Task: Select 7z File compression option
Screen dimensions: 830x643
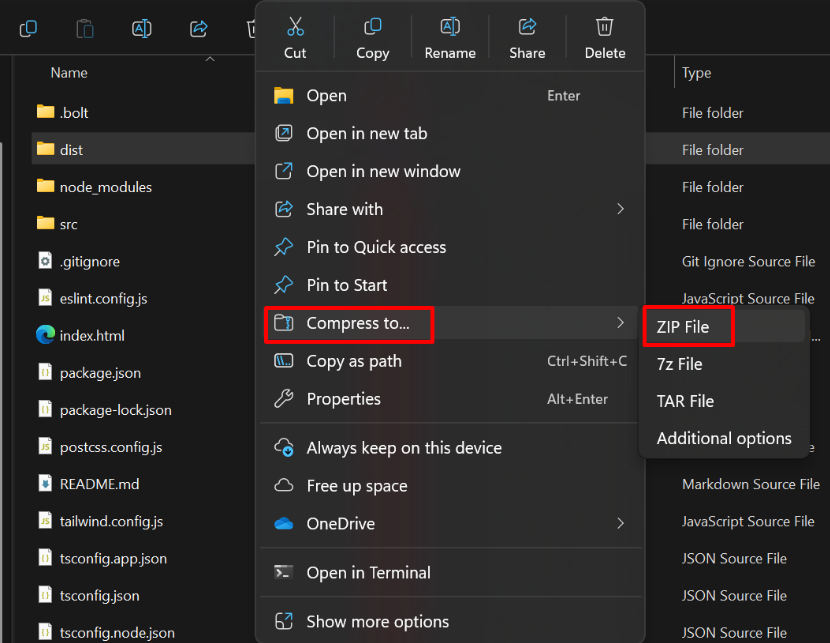Action: [679, 364]
